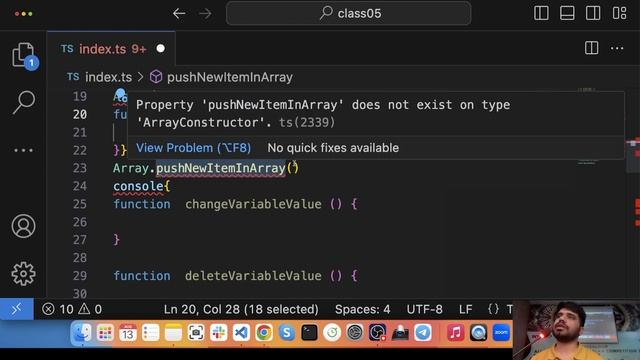Open the Accounts menu
The image size is (640, 360).
pos(23,226)
